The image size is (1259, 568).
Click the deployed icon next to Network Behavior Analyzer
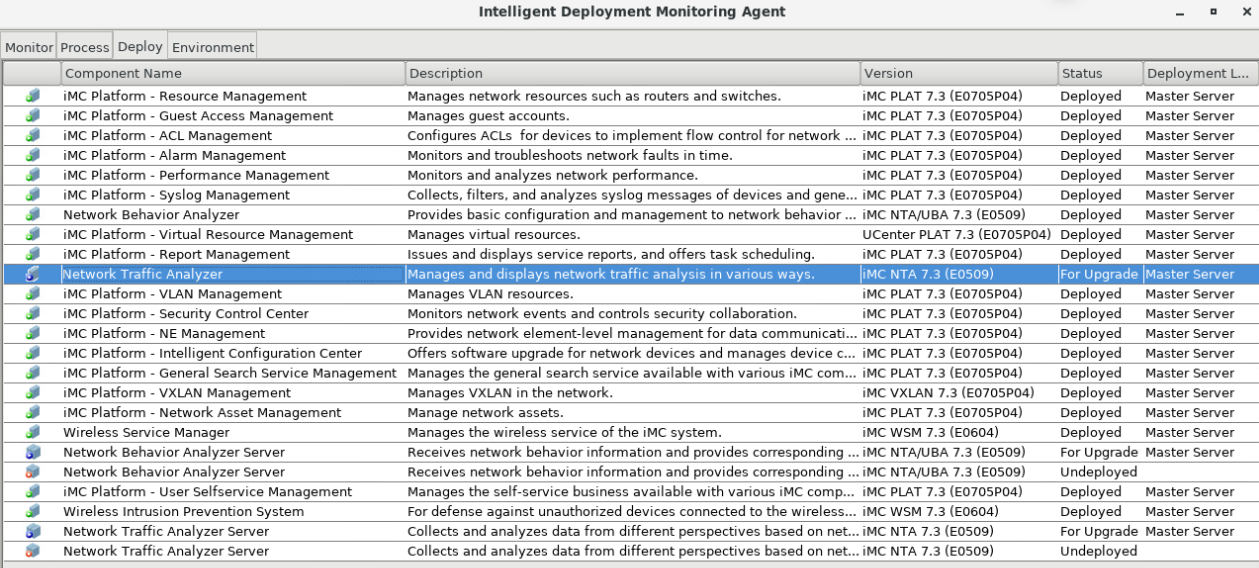click(33, 215)
